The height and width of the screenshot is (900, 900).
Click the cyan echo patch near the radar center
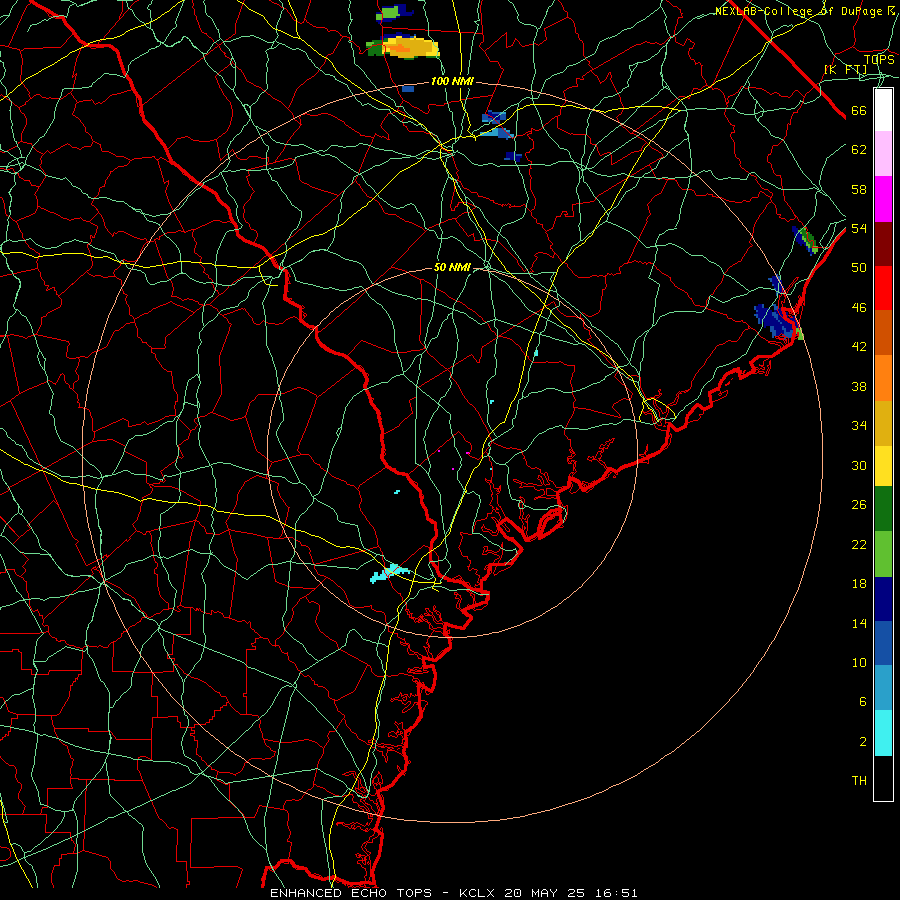[390, 572]
